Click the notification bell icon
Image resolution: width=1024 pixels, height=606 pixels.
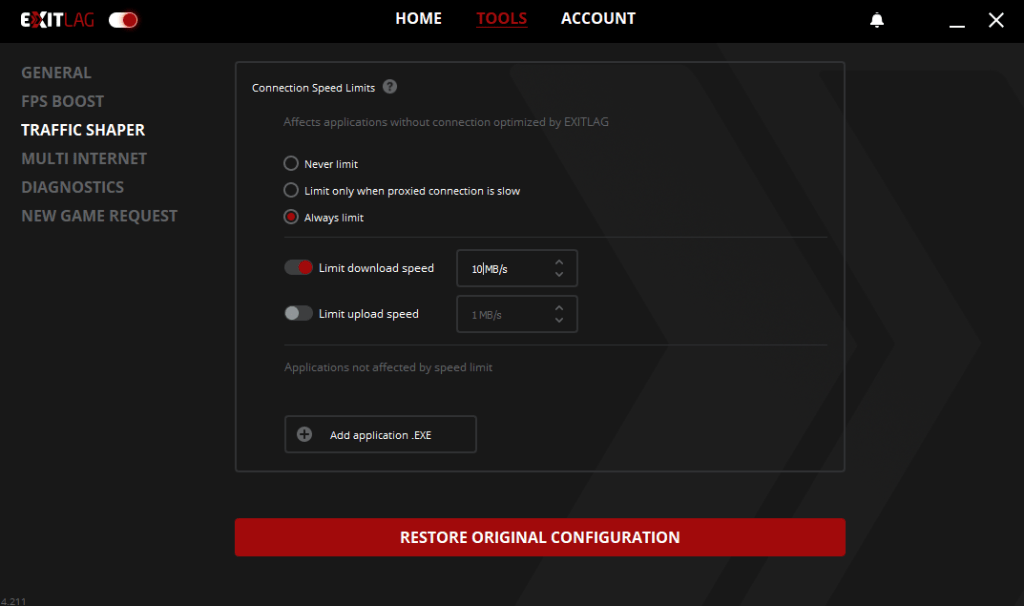pos(877,20)
